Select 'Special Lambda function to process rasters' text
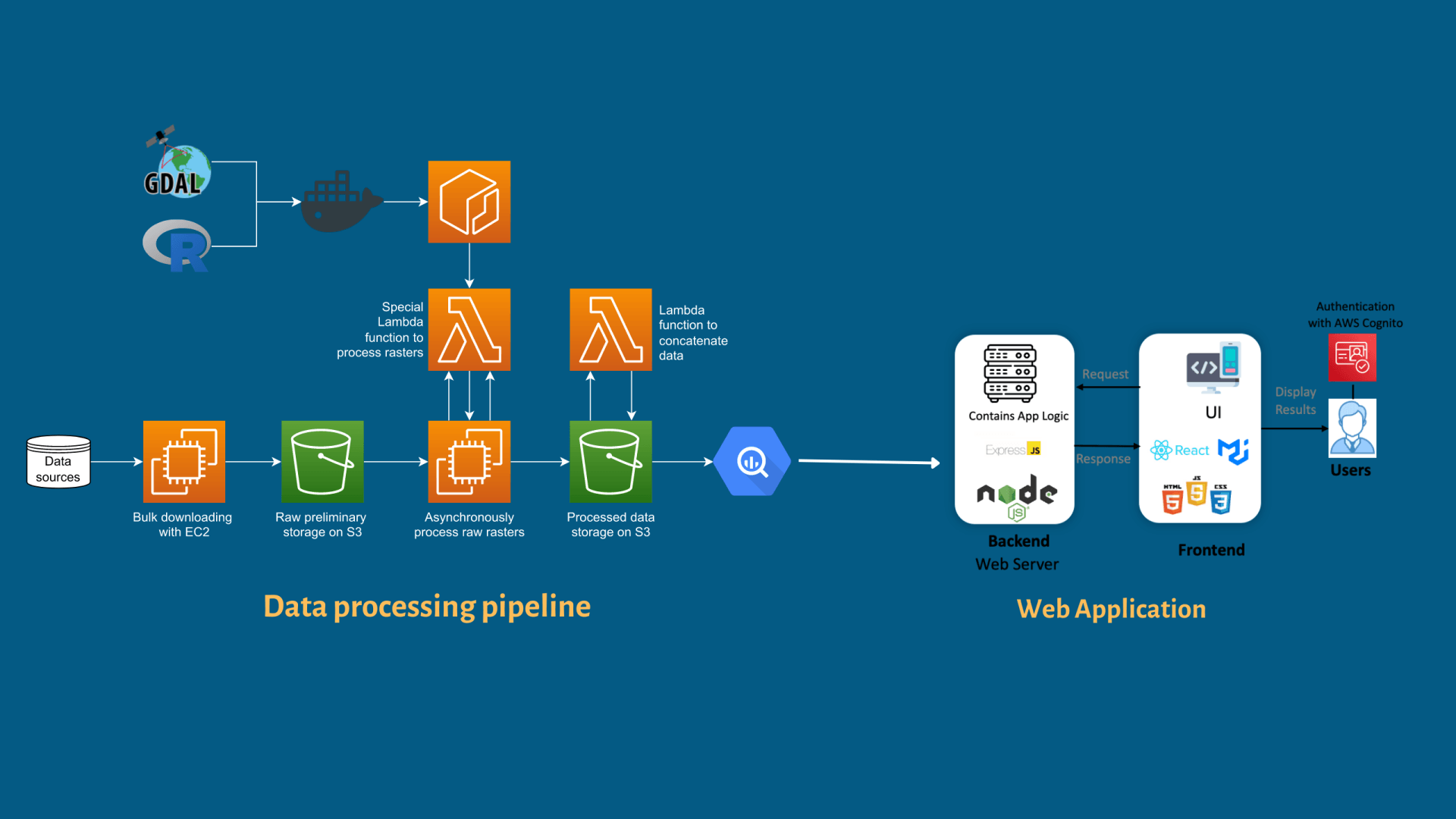This screenshot has width=1456, height=819. [x=381, y=330]
